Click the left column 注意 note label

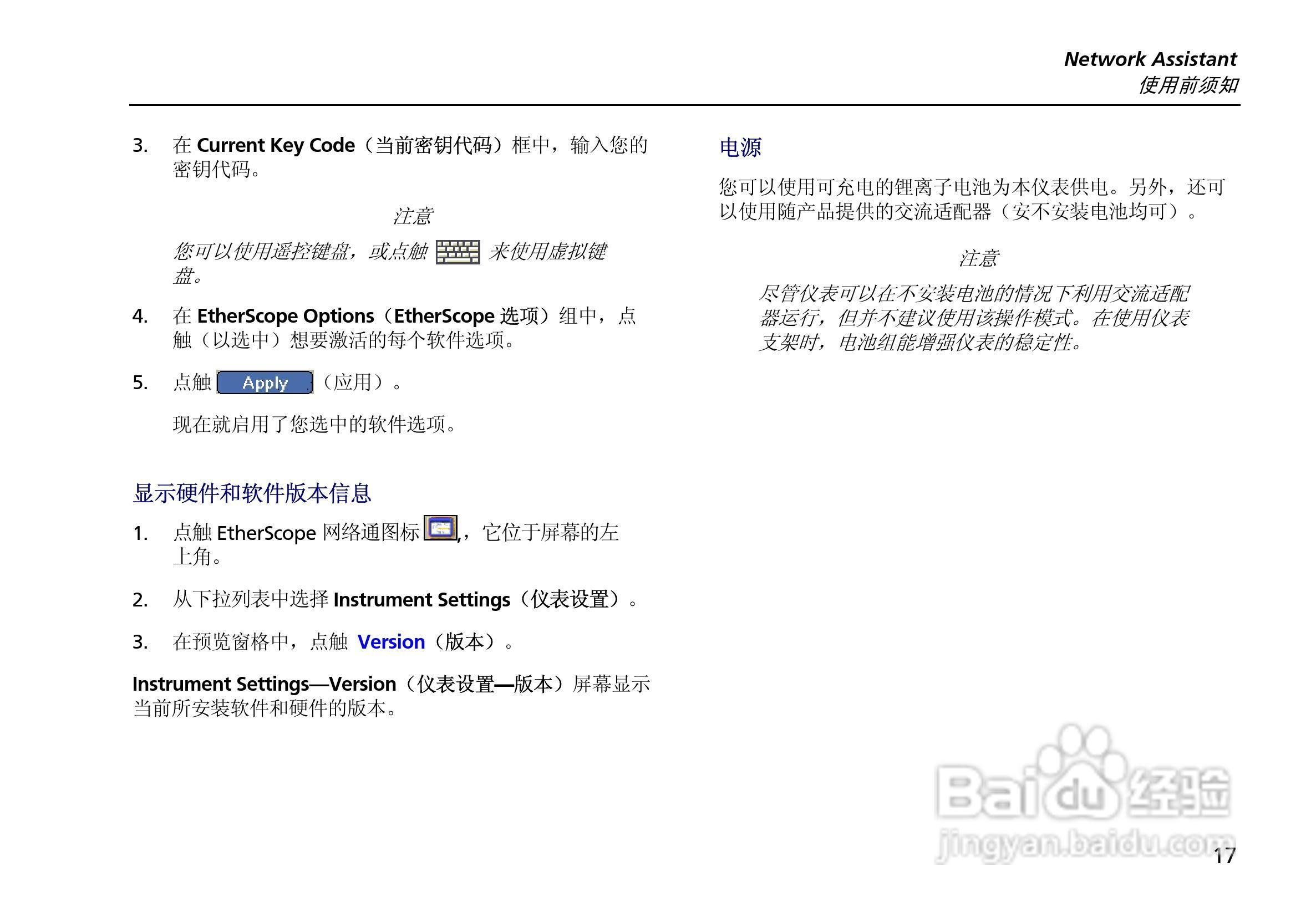click(412, 216)
